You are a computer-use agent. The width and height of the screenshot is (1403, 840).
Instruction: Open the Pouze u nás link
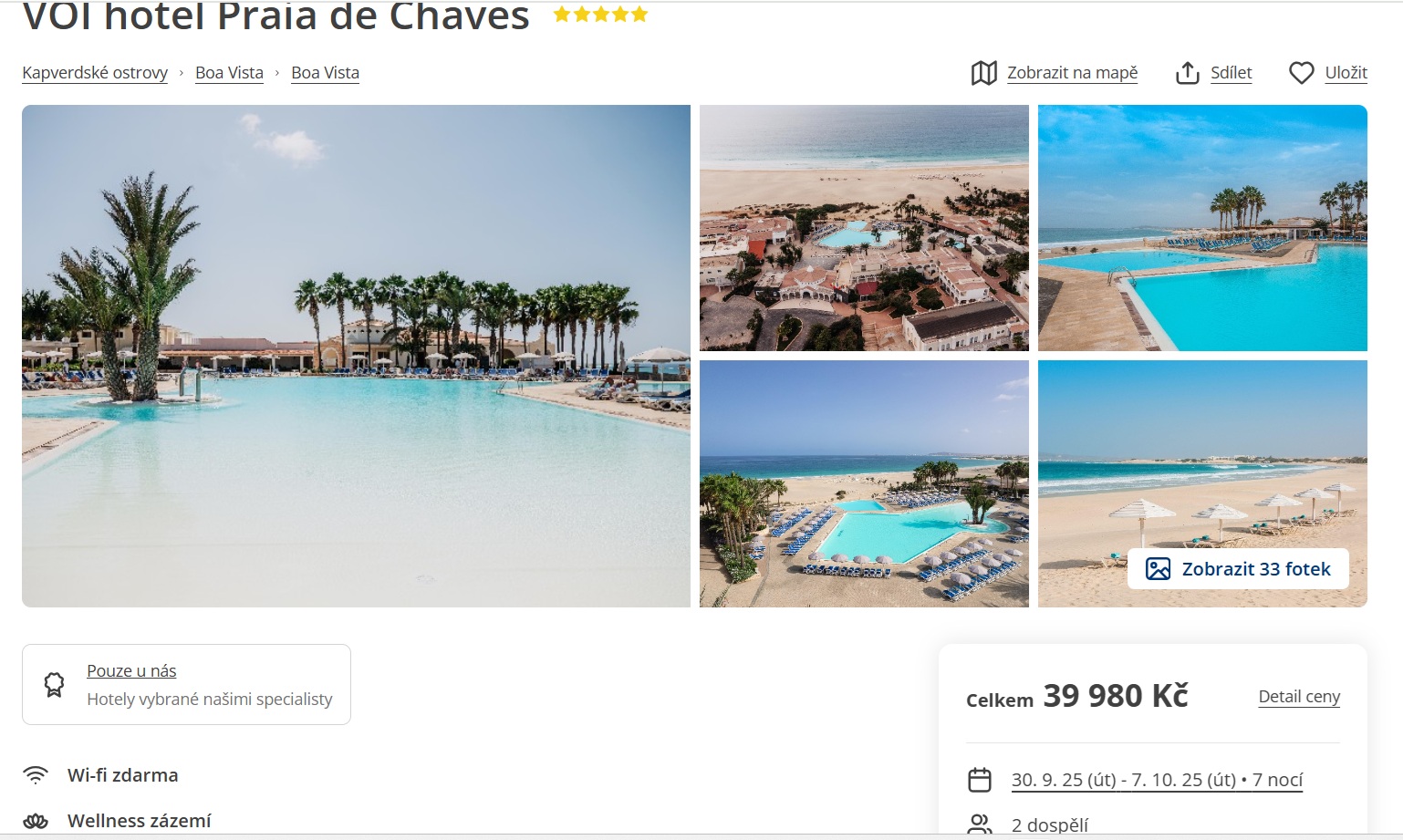131,671
